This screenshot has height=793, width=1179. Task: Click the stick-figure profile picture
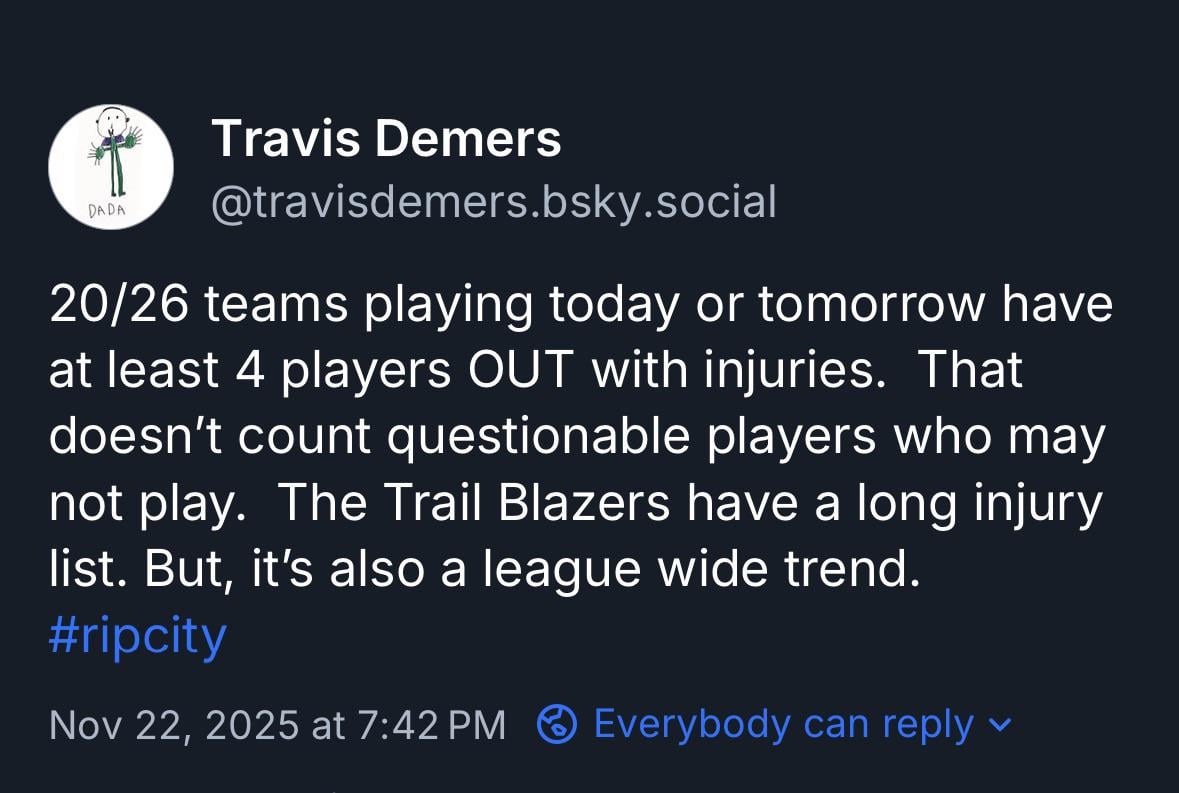pyautogui.click(x=110, y=167)
